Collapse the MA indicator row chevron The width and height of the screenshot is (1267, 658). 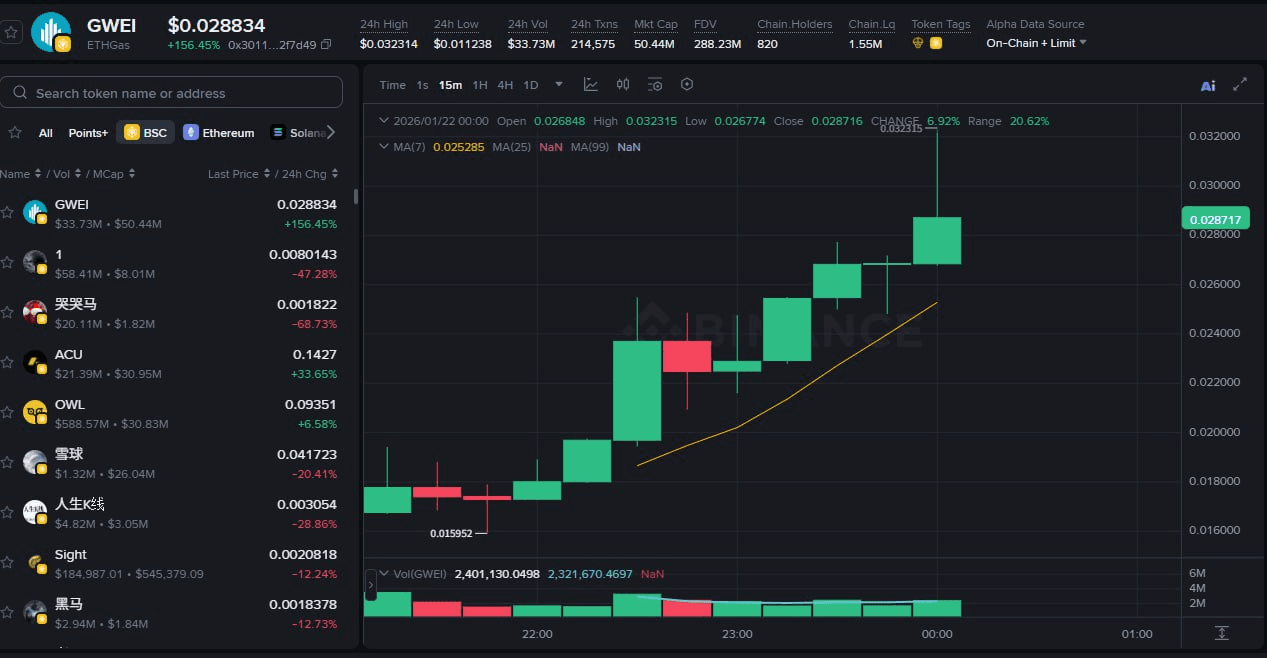(x=384, y=146)
